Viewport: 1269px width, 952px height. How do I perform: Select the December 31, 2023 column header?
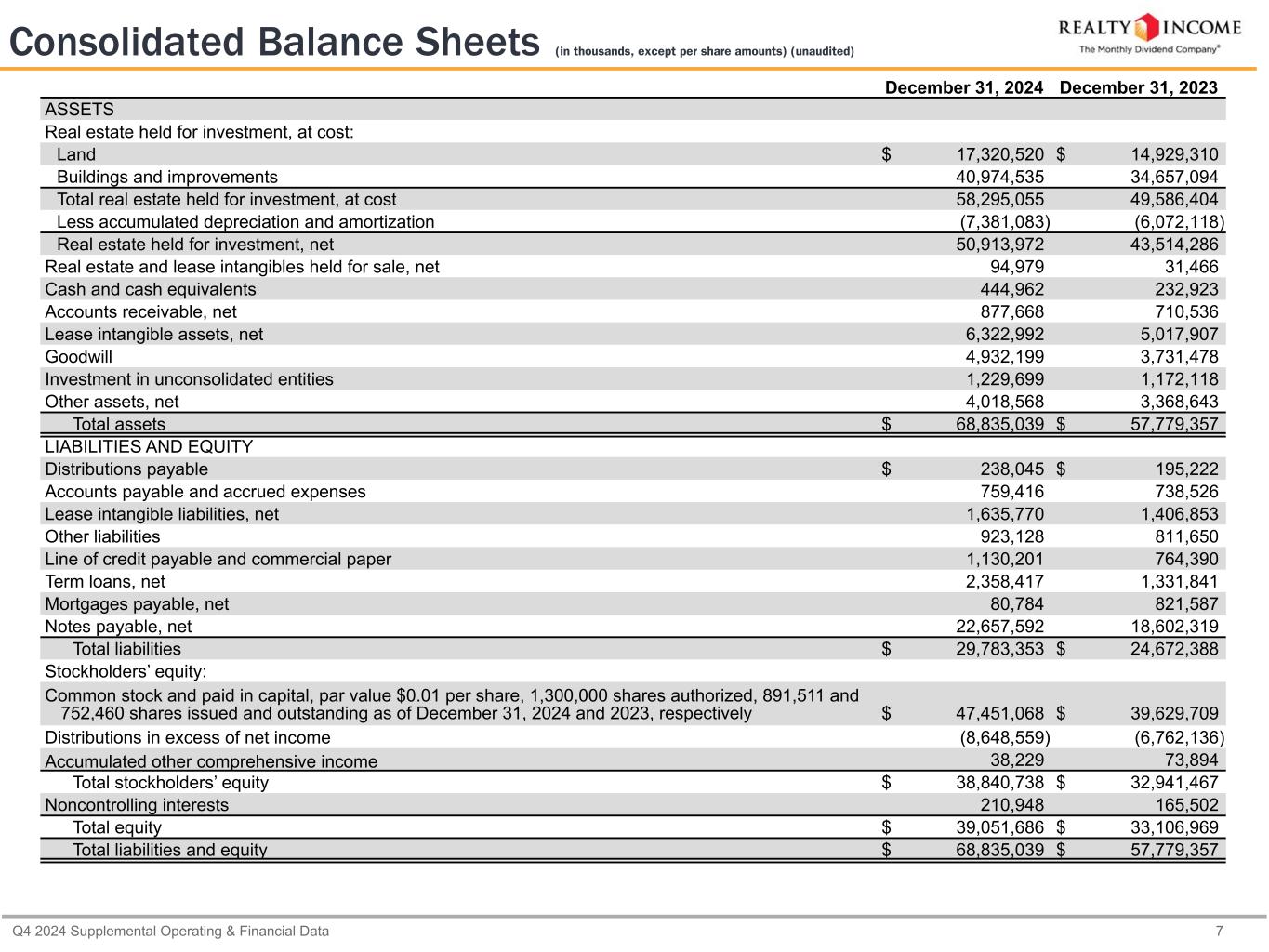pos(1138,87)
